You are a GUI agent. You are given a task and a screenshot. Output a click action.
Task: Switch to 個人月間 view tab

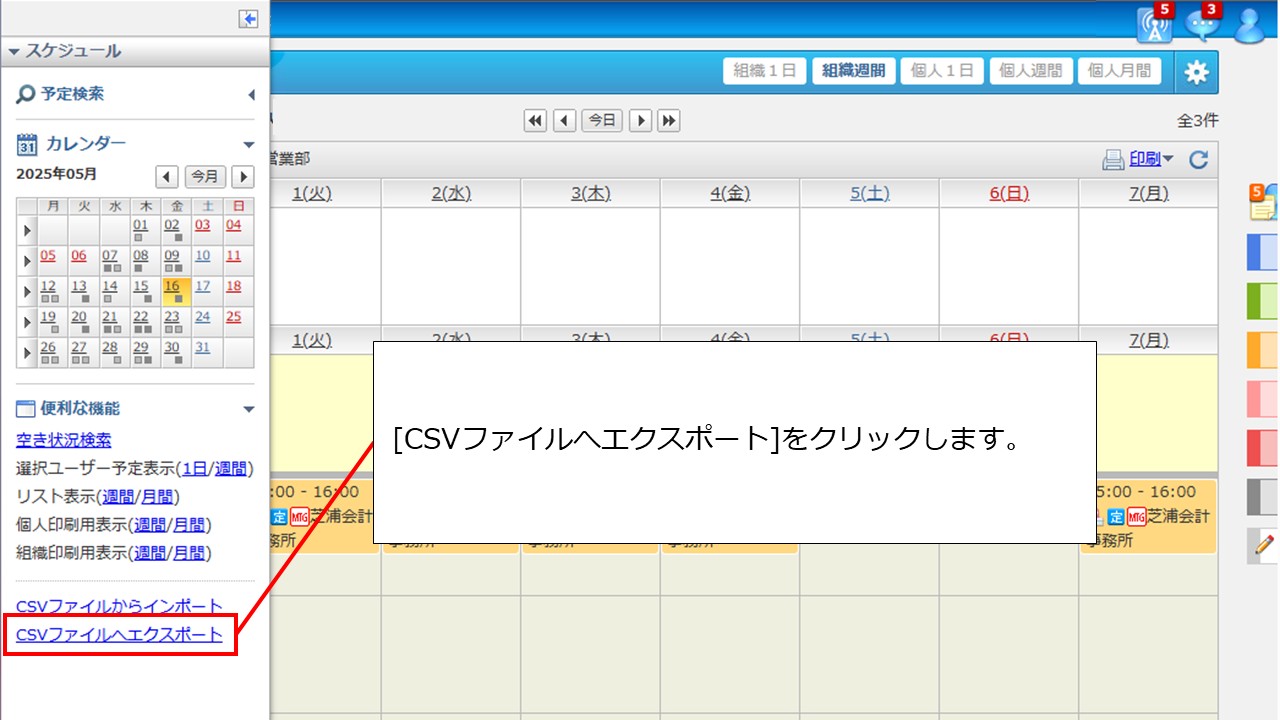[x=1118, y=71]
